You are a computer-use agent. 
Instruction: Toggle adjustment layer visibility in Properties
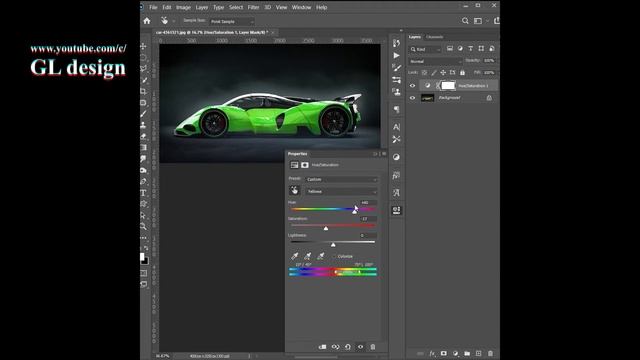[360, 347]
